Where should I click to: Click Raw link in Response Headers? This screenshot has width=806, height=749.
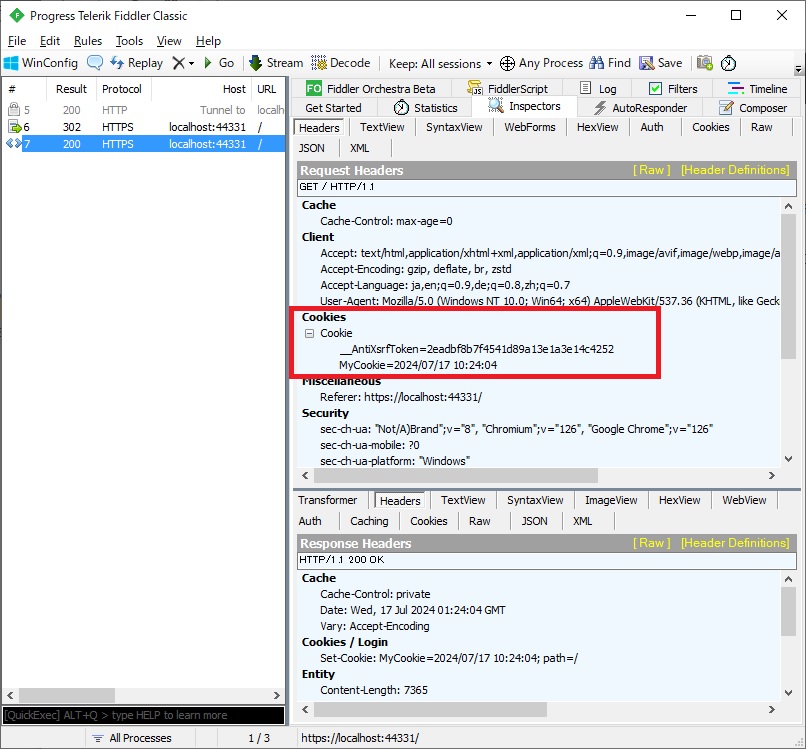point(651,543)
